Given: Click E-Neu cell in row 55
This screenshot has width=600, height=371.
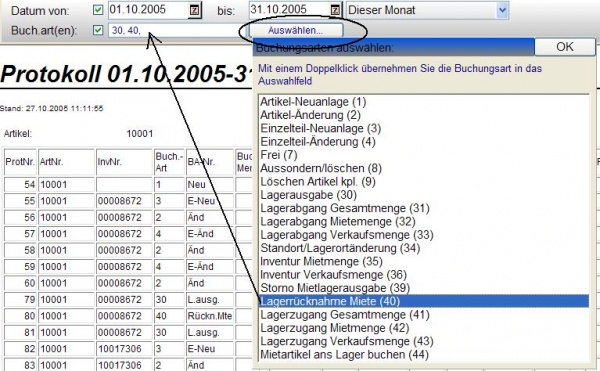Looking at the screenshot, I should 210,201.
